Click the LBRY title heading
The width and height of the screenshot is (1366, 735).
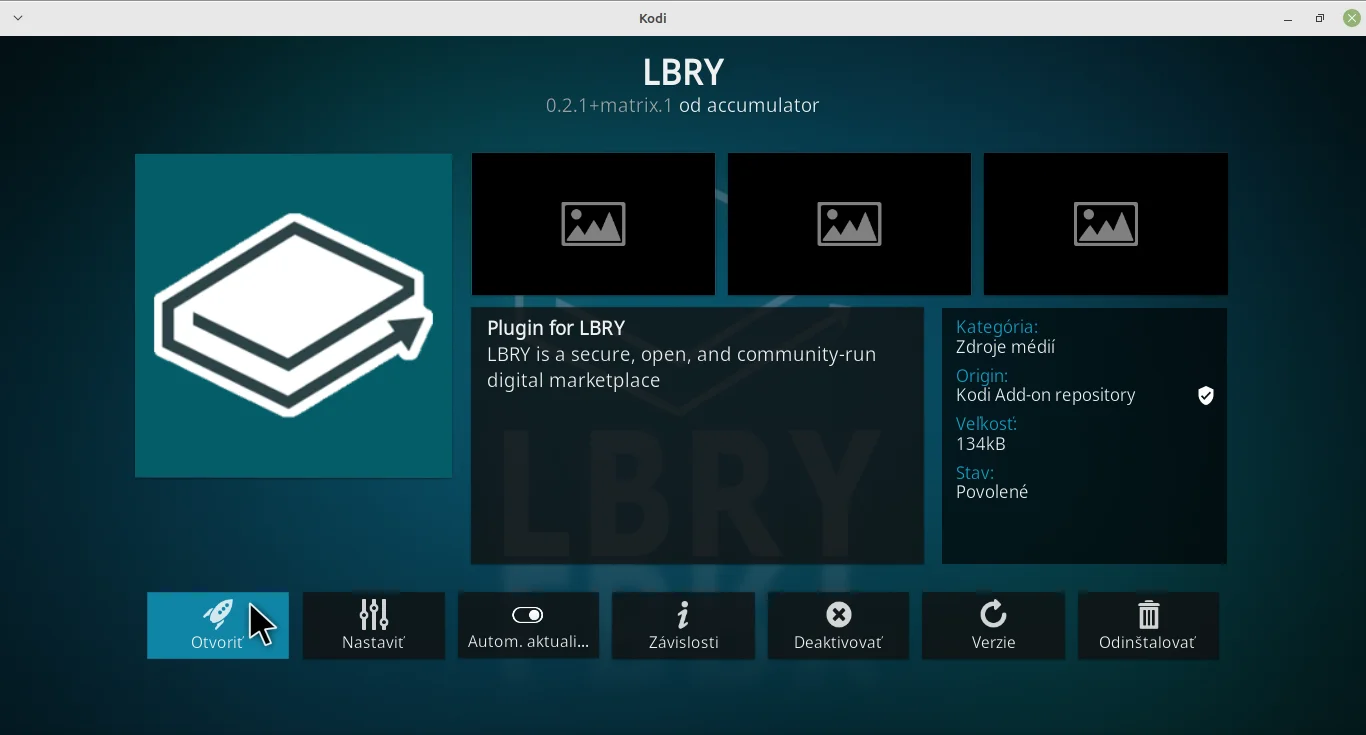pos(684,72)
